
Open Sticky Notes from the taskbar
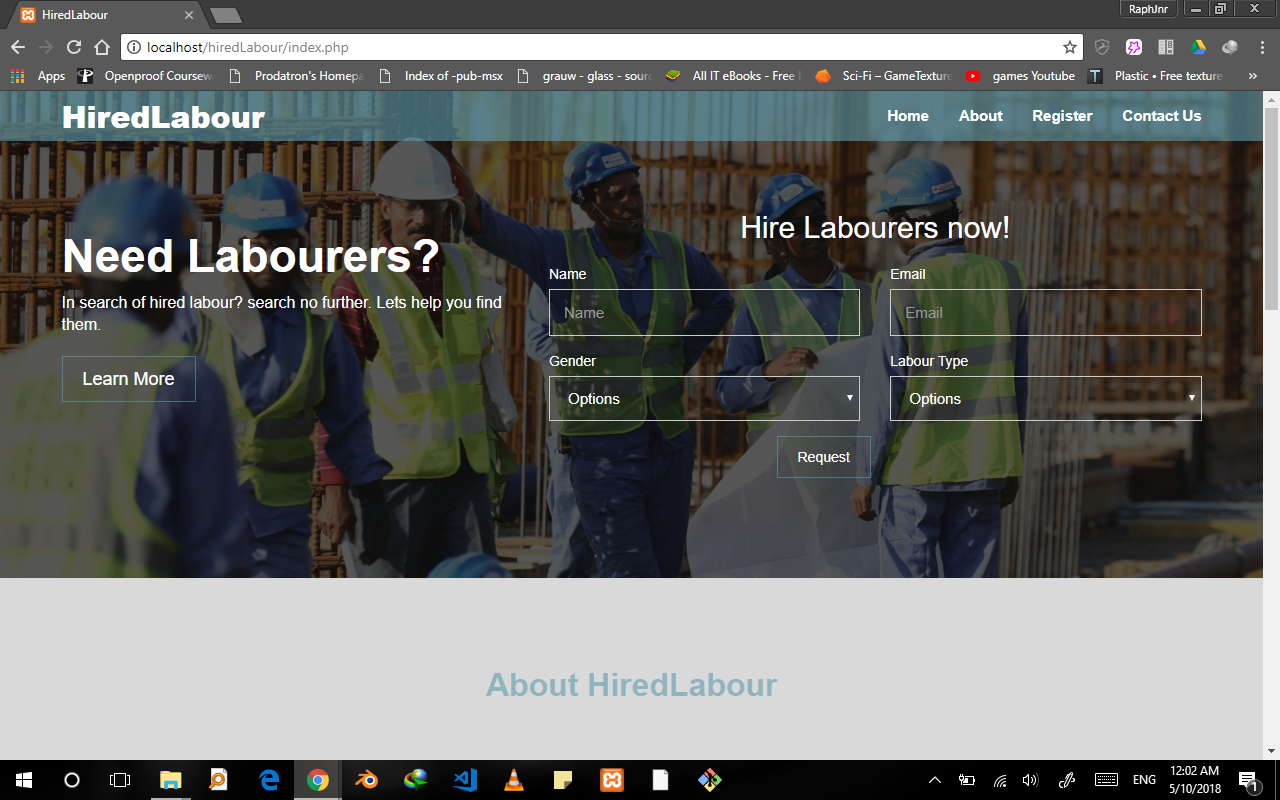pyautogui.click(x=563, y=780)
